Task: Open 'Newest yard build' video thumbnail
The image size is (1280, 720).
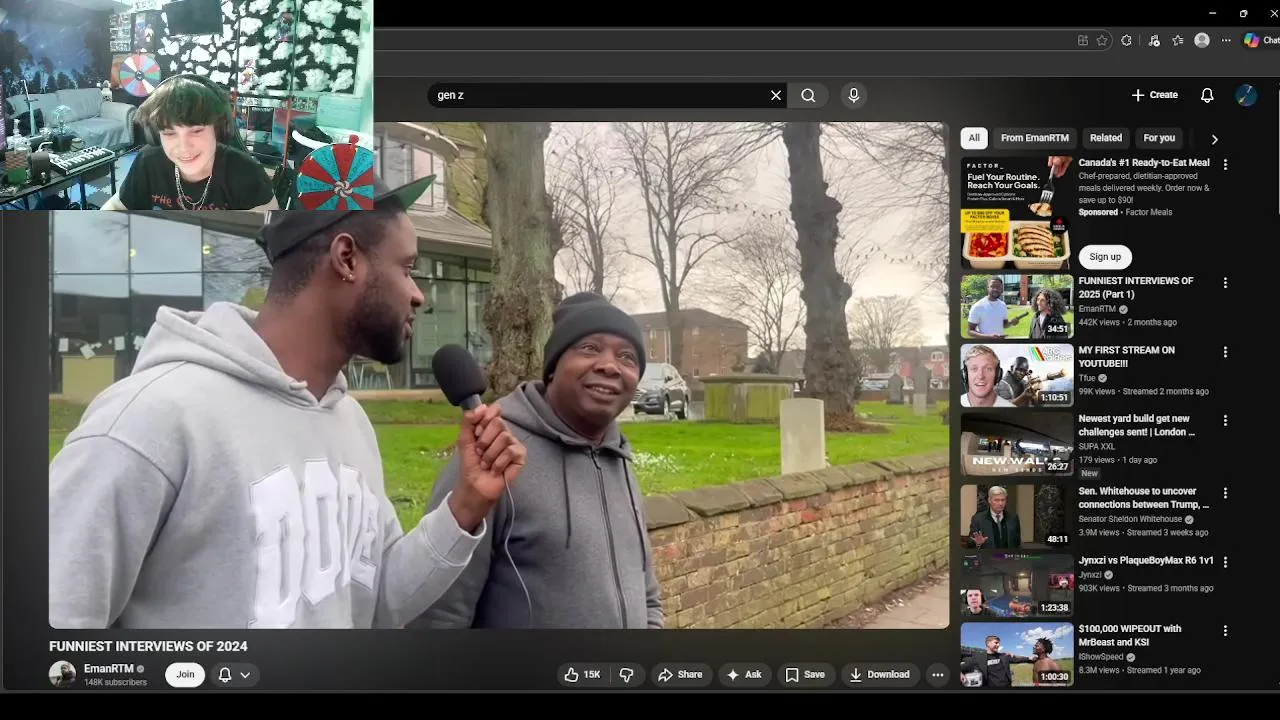Action: pos(1017,444)
